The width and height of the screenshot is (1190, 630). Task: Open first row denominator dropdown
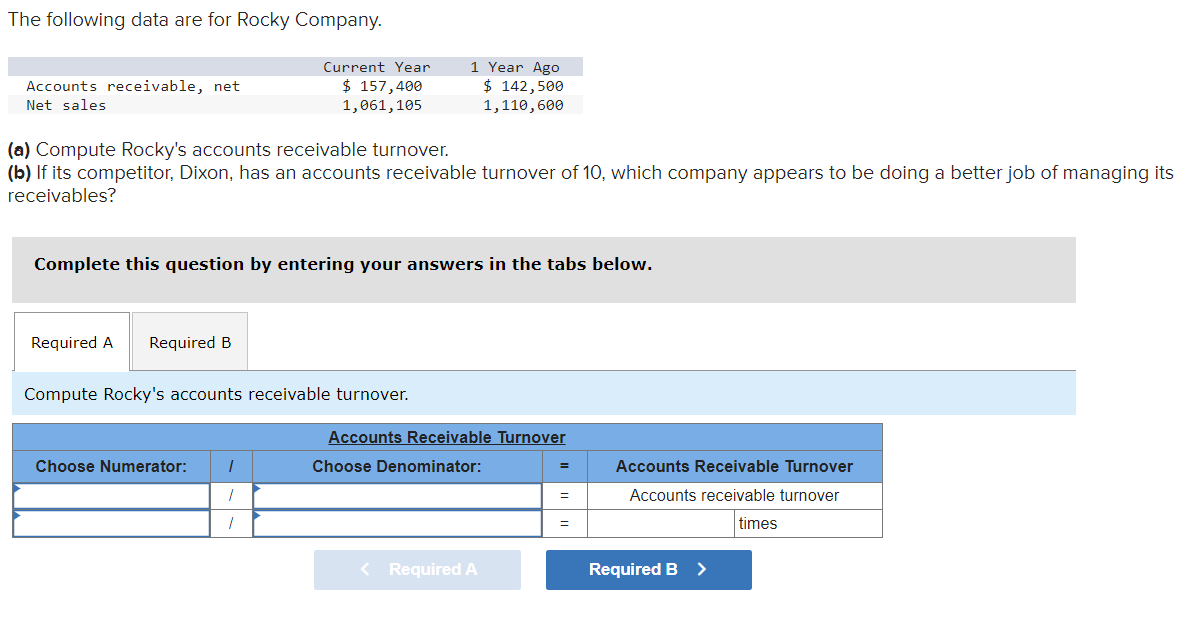pos(398,496)
